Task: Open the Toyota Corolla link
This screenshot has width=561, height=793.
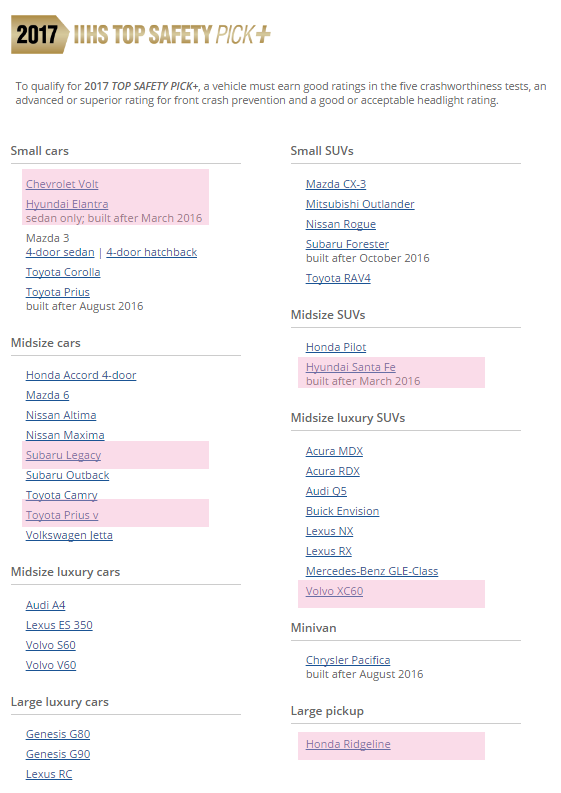Action: point(63,272)
